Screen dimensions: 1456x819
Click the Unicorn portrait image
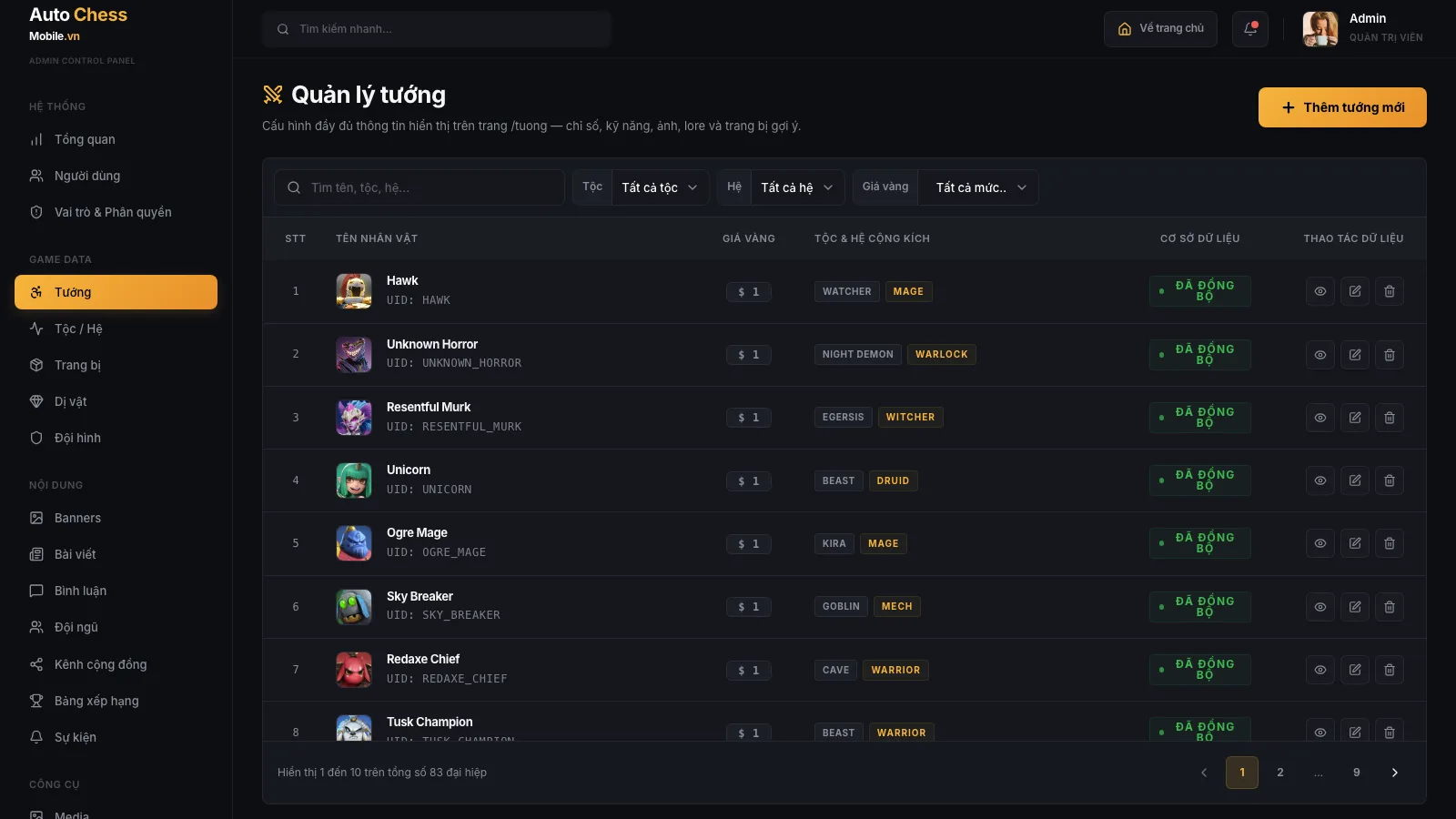click(354, 480)
